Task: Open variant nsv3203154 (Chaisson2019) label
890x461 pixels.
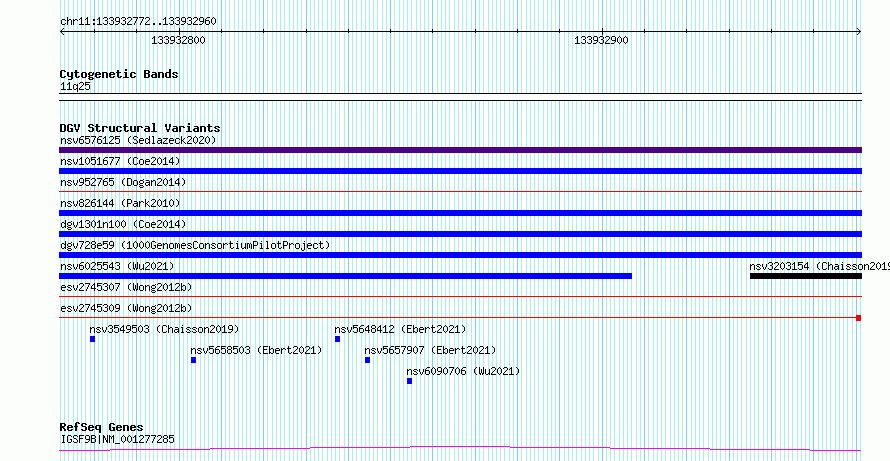Action: [819, 266]
